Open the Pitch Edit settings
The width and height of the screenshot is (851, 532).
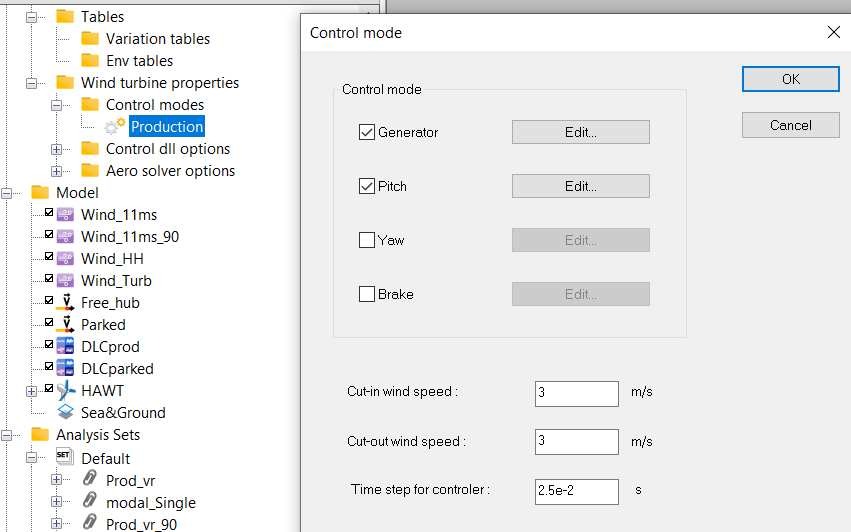pos(580,186)
